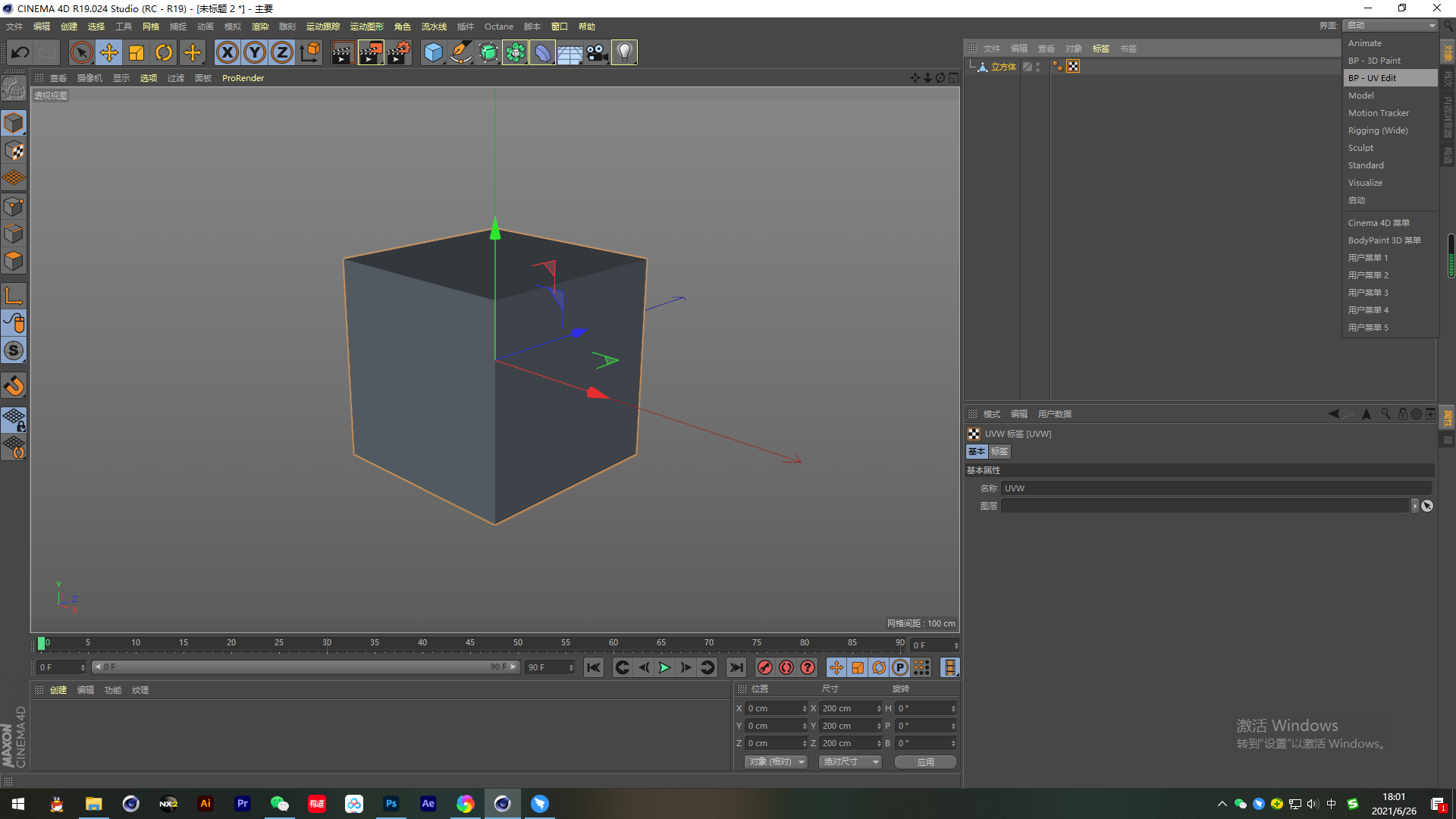Click the 应用 apply button

click(x=925, y=761)
